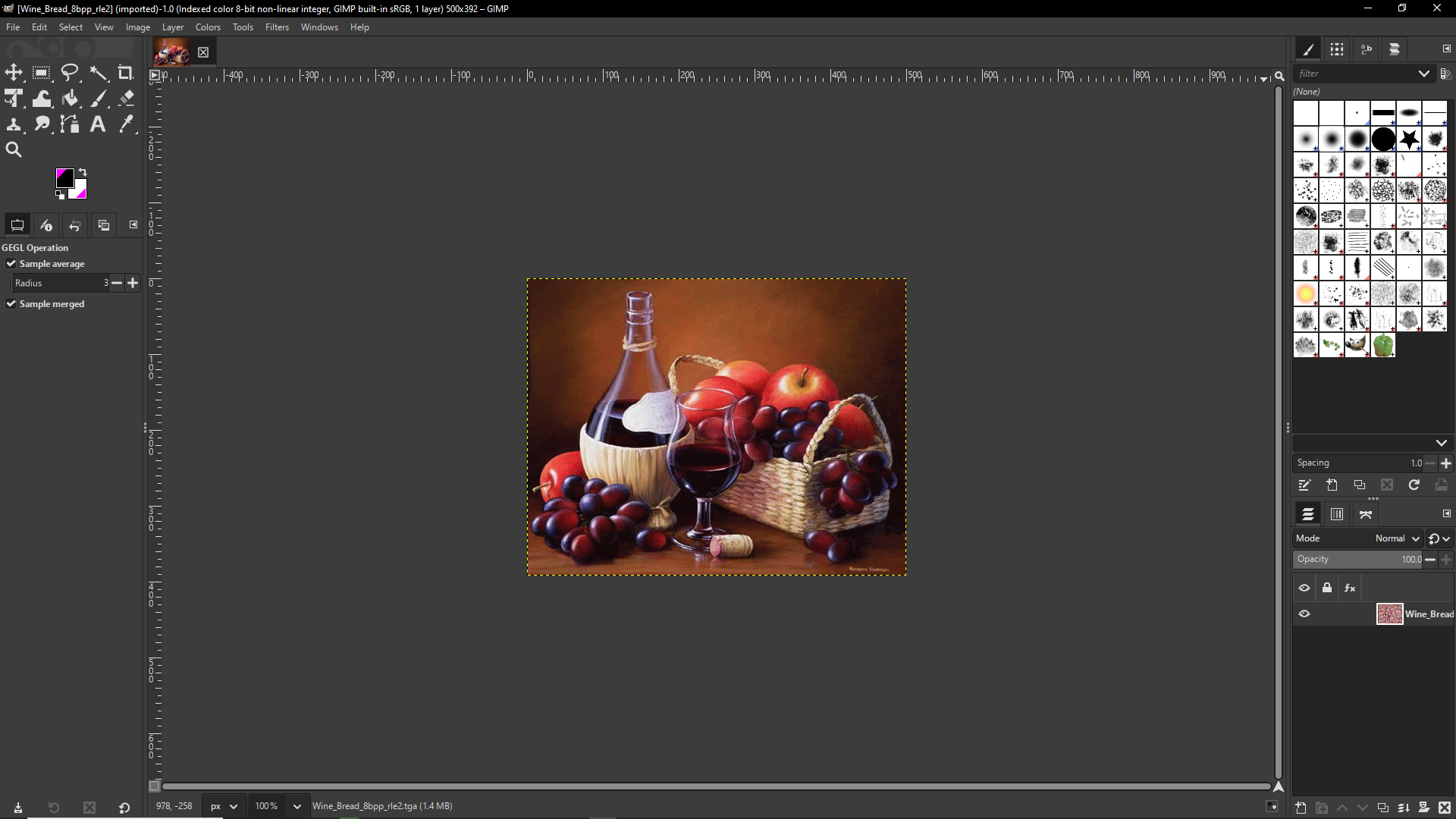Select the Fuzzy Select magic wand tool
The width and height of the screenshot is (1456, 819).
coord(99,73)
